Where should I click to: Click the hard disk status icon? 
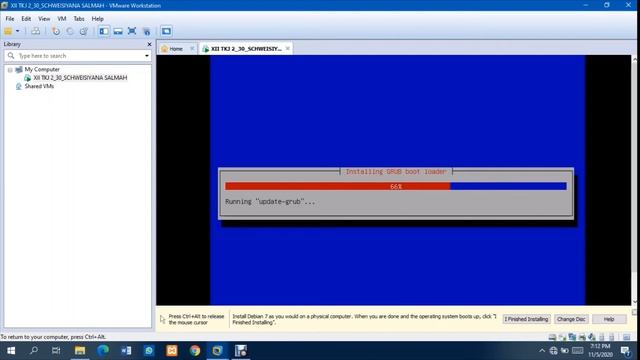click(x=552, y=337)
